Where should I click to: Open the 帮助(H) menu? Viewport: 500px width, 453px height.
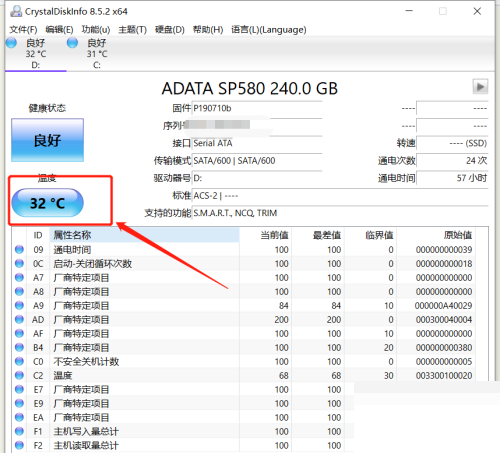tap(208, 30)
